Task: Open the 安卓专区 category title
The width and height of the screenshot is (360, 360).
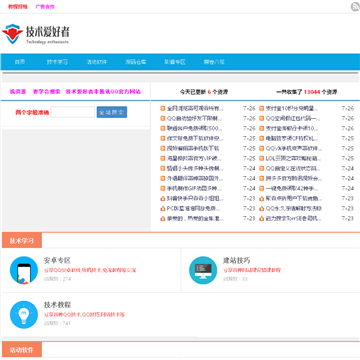Action: pos(57,260)
